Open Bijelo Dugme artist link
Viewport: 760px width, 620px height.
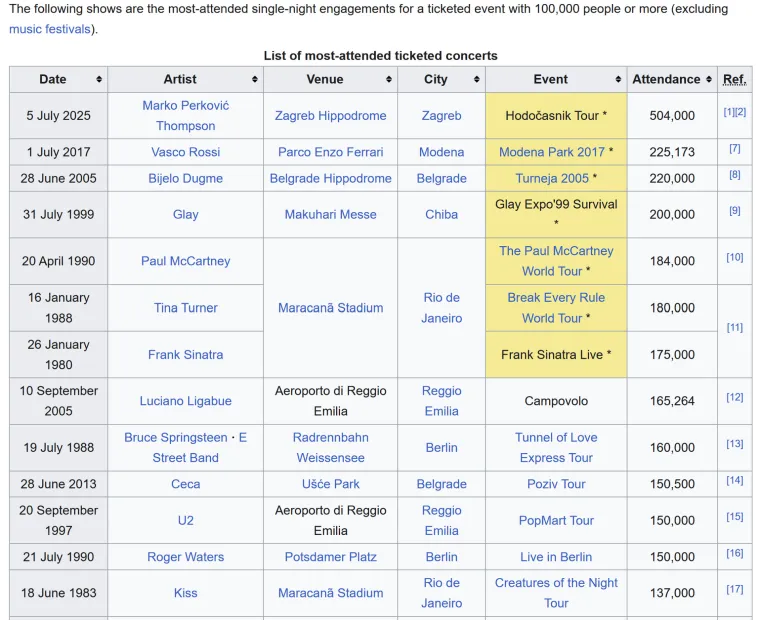point(186,178)
